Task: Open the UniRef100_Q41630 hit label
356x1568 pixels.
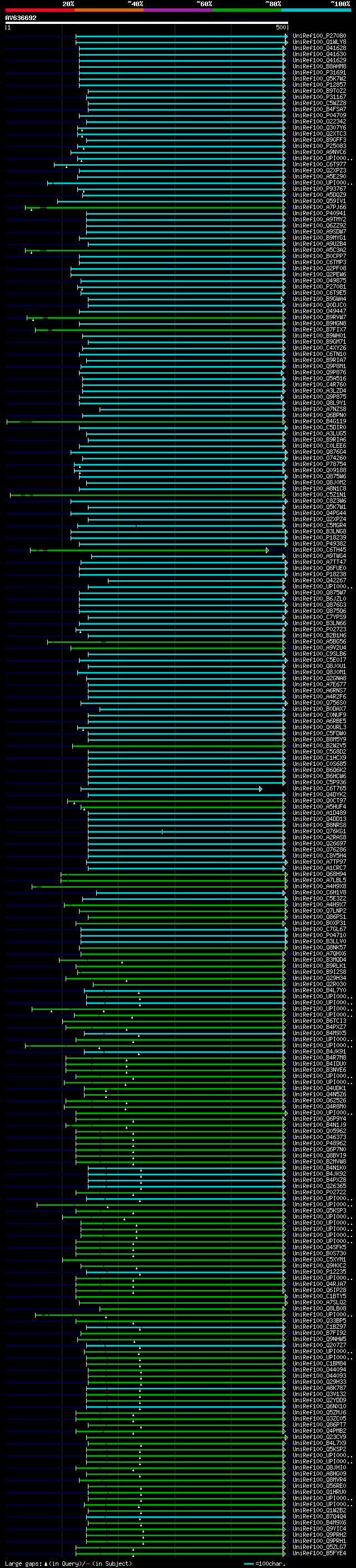Action: tap(319, 55)
